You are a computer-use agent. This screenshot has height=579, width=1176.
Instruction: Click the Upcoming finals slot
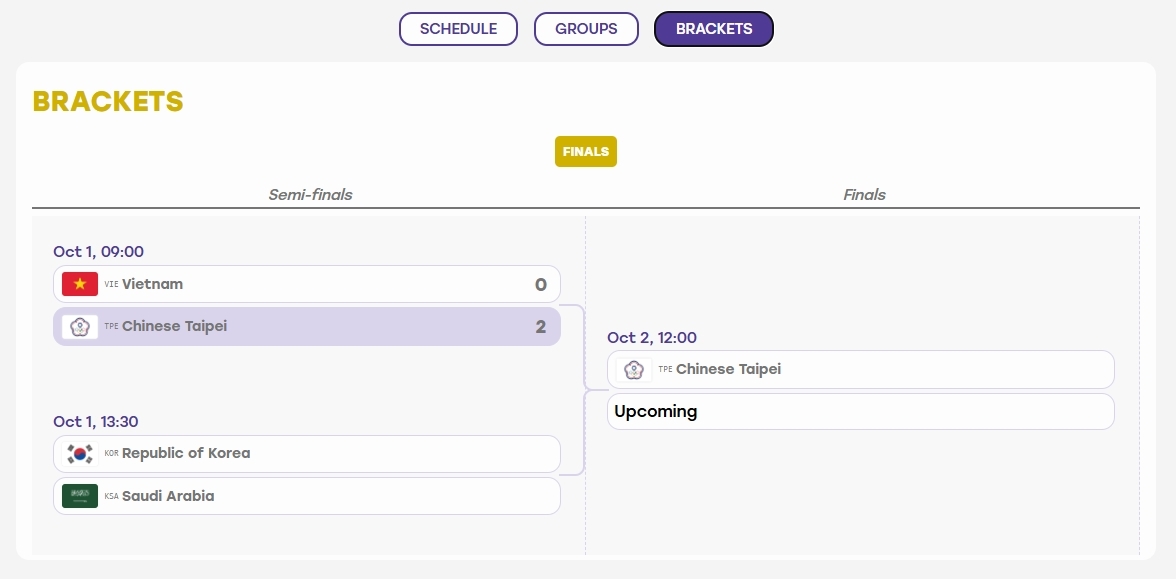pyautogui.click(x=861, y=411)
